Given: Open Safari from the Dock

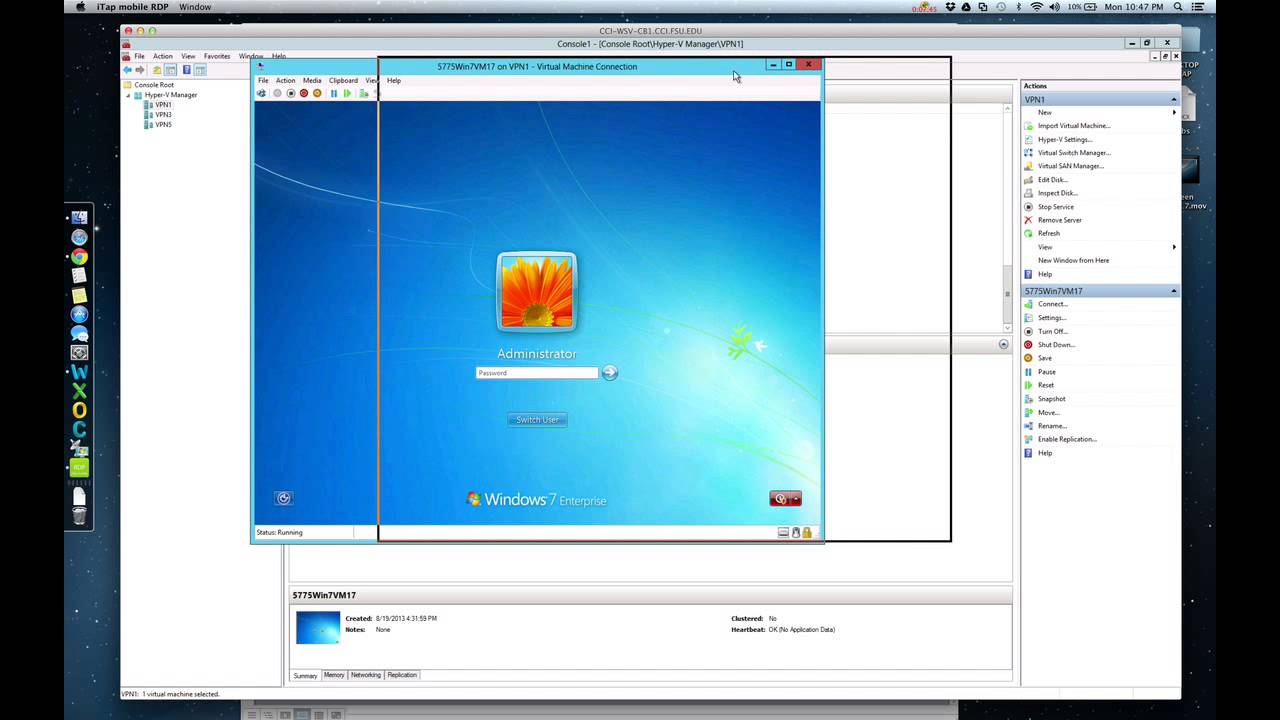Looking at the screenshot, I should pyautogui.click(x=79, y=237).
